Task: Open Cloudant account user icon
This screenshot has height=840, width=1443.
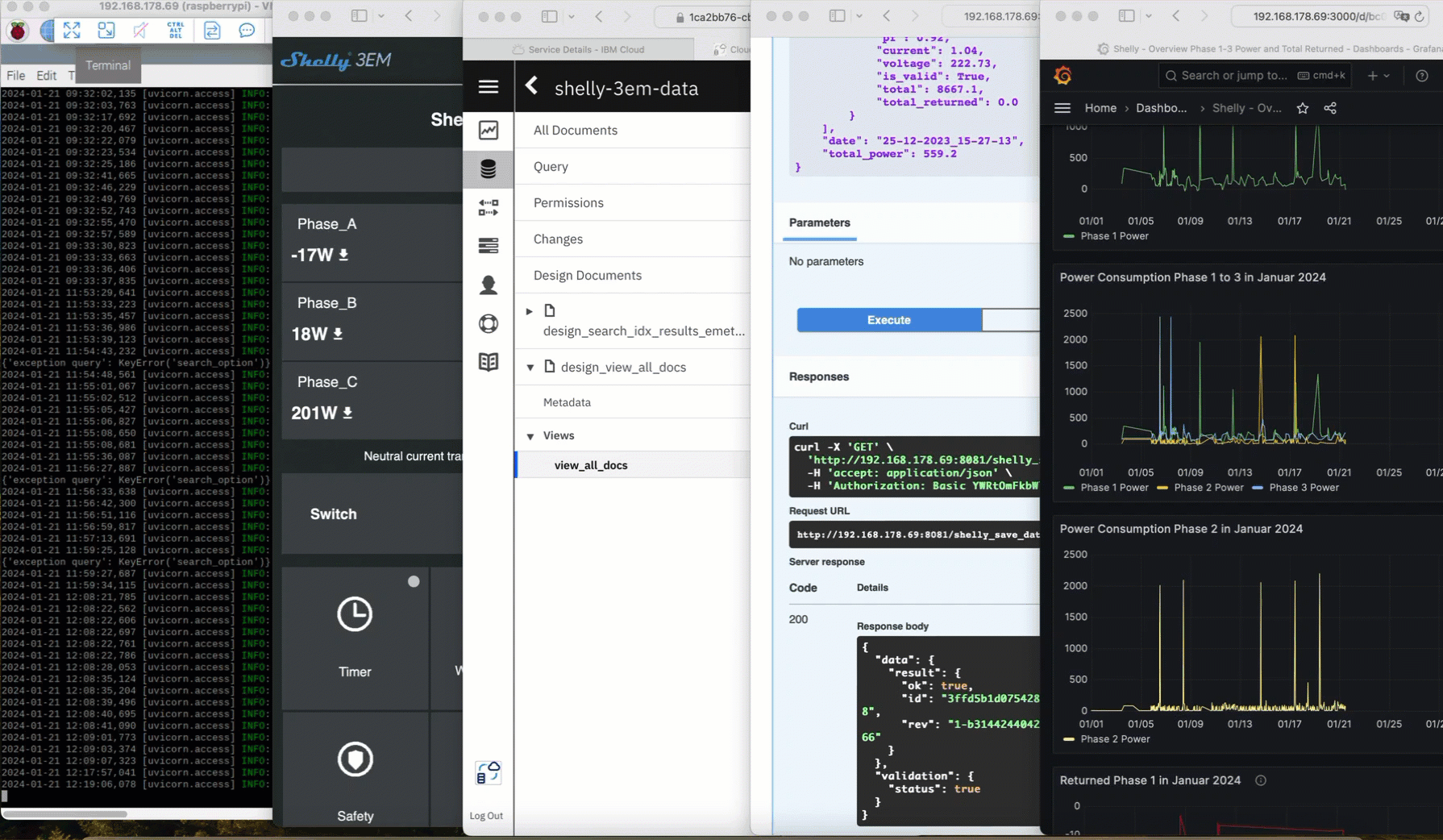Action: [x=489, y=285]
